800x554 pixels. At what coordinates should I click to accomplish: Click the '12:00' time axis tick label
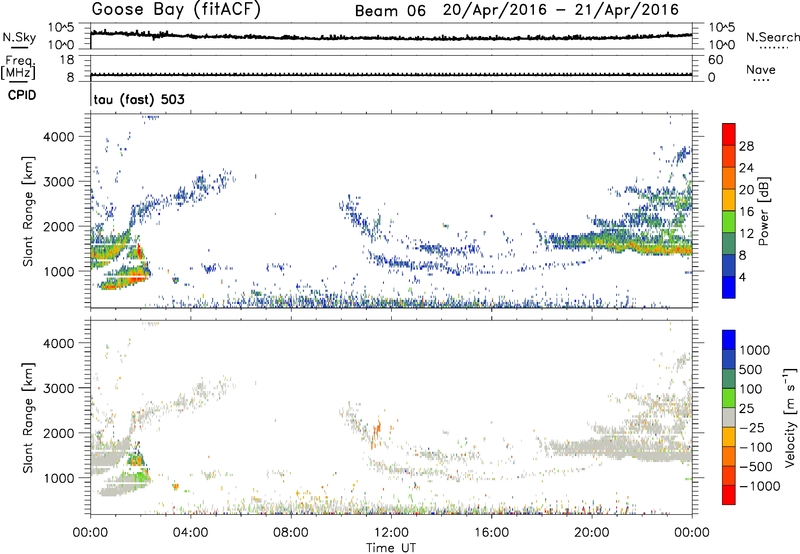click(x=391, y=533)
